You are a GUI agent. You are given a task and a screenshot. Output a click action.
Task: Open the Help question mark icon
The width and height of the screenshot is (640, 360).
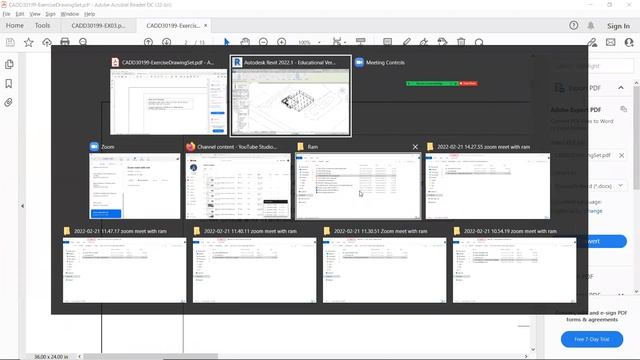tap(573, 25)
